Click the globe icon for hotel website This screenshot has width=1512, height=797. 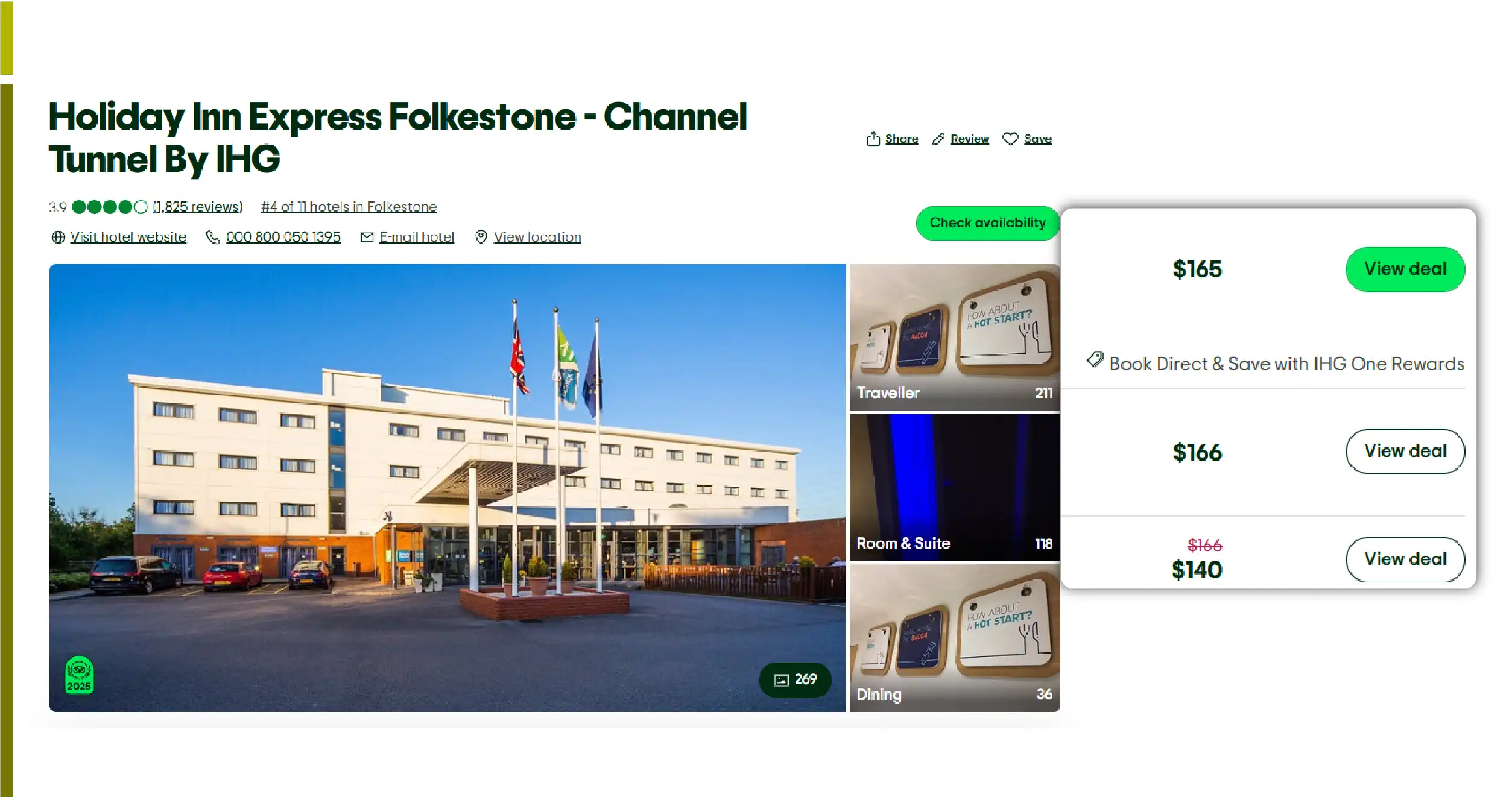[58, 237]
